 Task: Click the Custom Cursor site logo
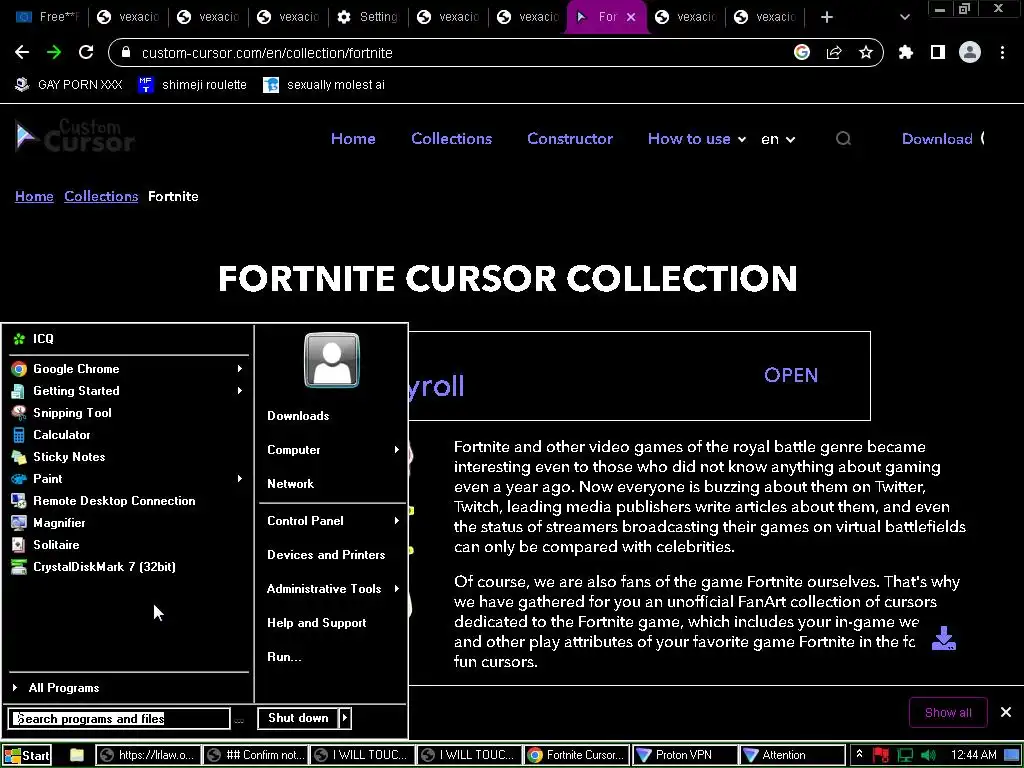pyautogui.click(x=75, y=136)
